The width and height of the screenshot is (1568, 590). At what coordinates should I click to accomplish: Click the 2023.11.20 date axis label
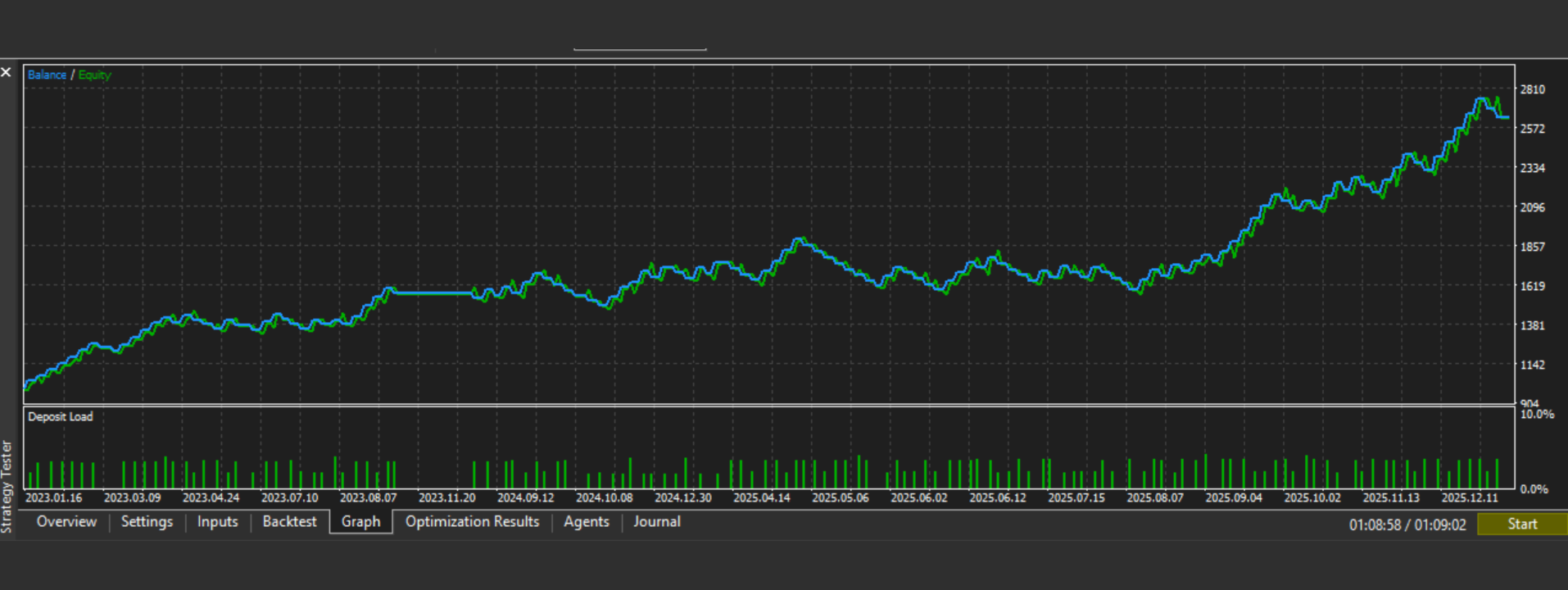click(x=446, y=497)
